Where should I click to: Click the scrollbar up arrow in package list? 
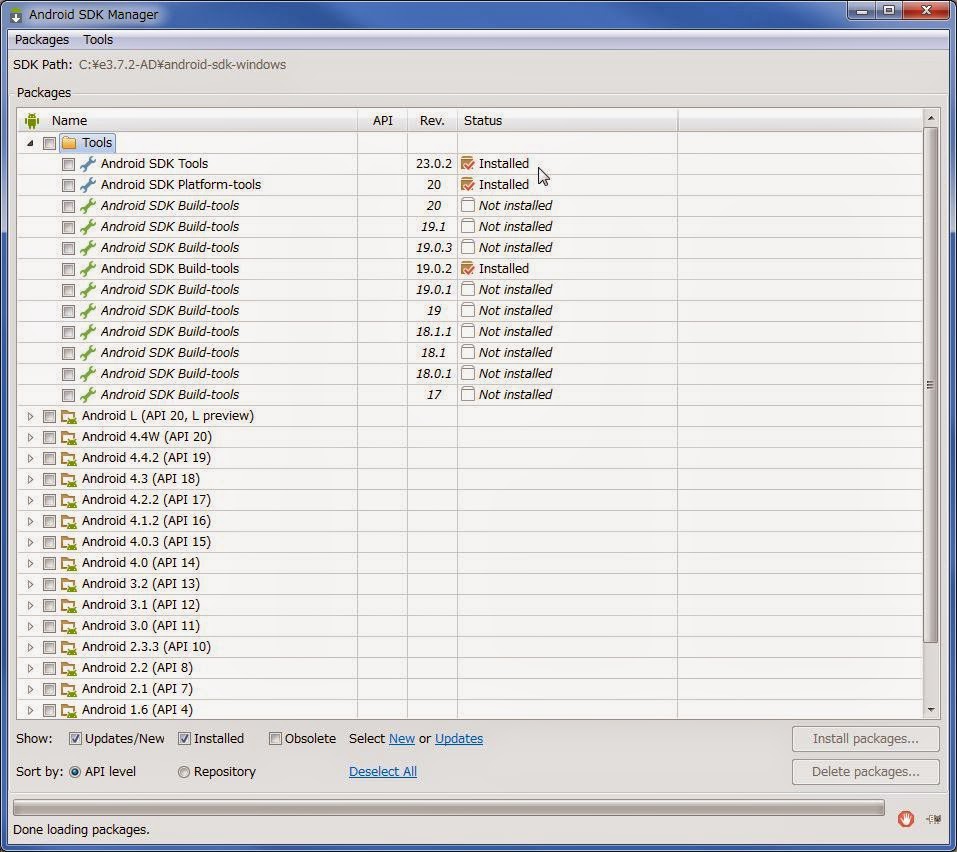(x=931, y=118)
